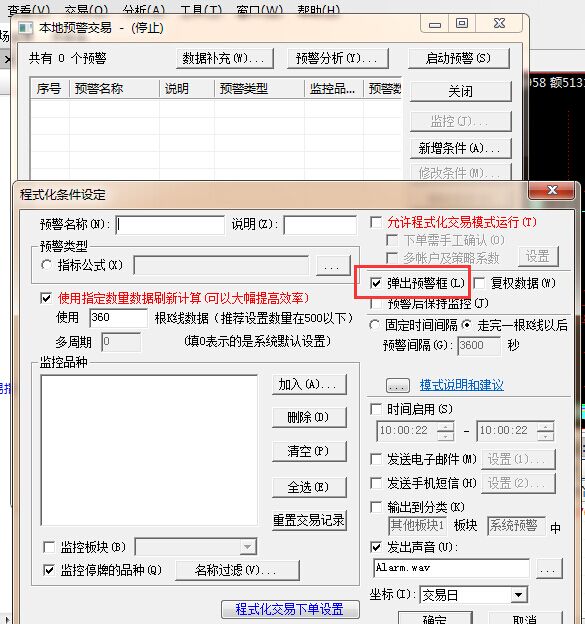585x624 pixels.
Task: Click 本地预警交易 window title icon
Action: [x=26, y=28]
